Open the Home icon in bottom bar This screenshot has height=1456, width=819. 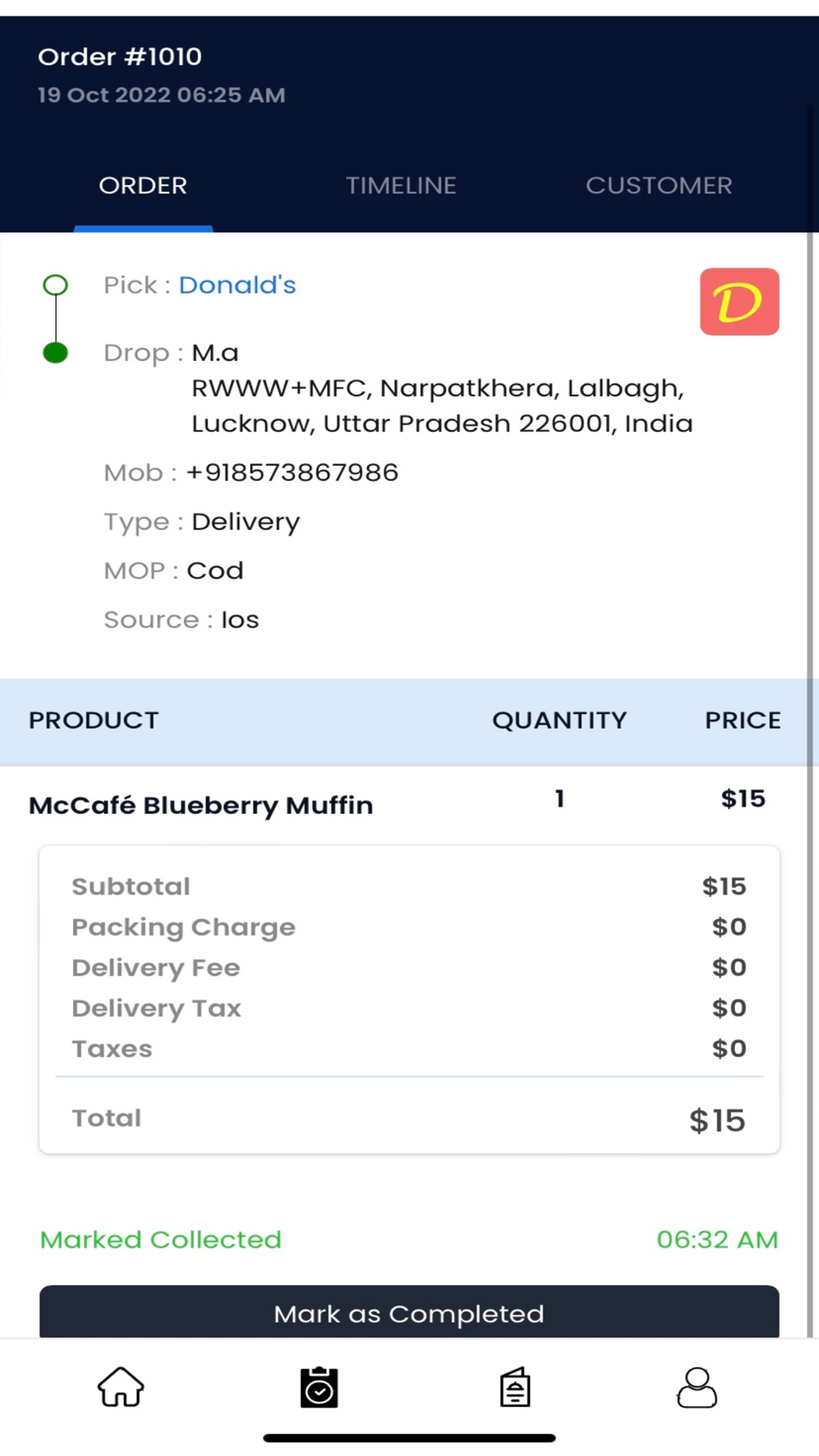121,1387
